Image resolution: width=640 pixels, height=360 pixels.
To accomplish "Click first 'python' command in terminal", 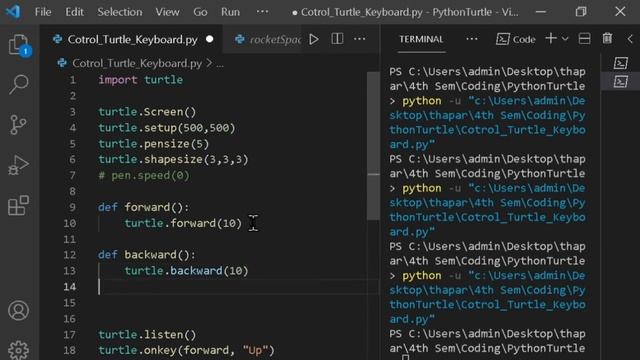I will point(422,101).
